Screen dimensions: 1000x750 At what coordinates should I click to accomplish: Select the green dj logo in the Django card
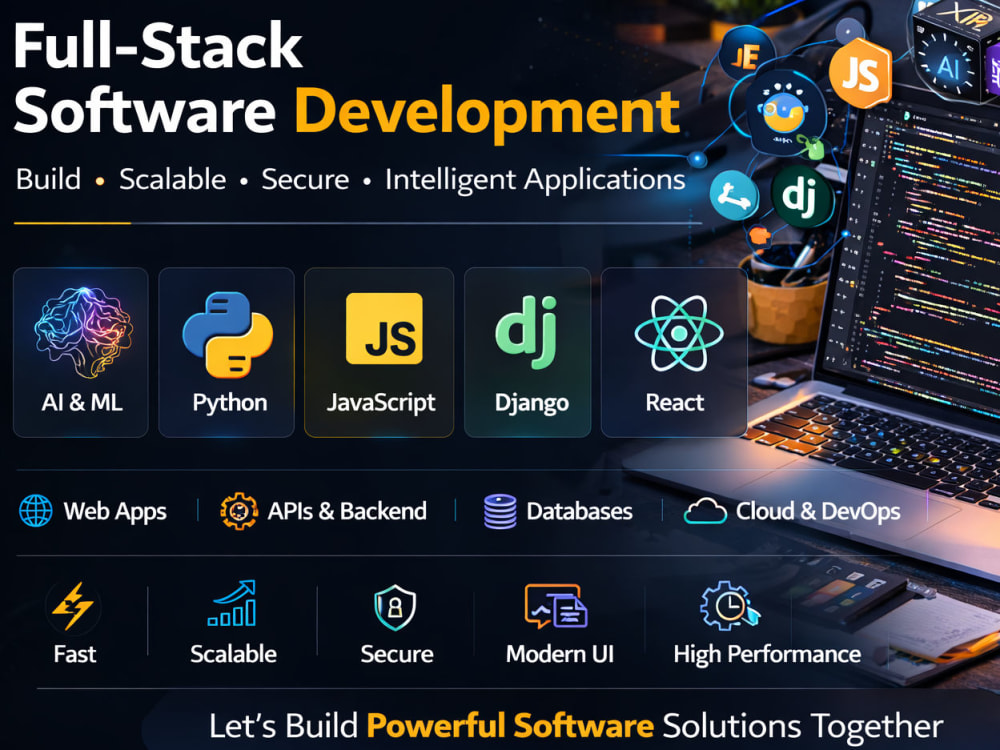click(527, 332)
